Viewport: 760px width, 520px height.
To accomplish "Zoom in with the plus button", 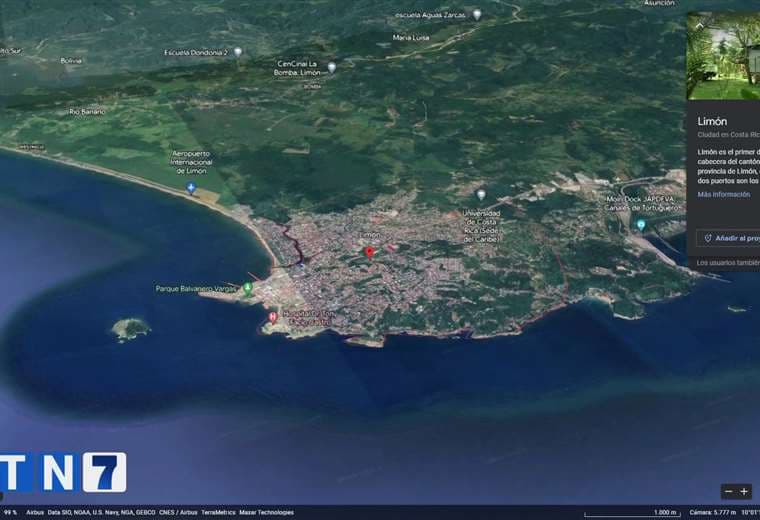I will tap(744, 491).
